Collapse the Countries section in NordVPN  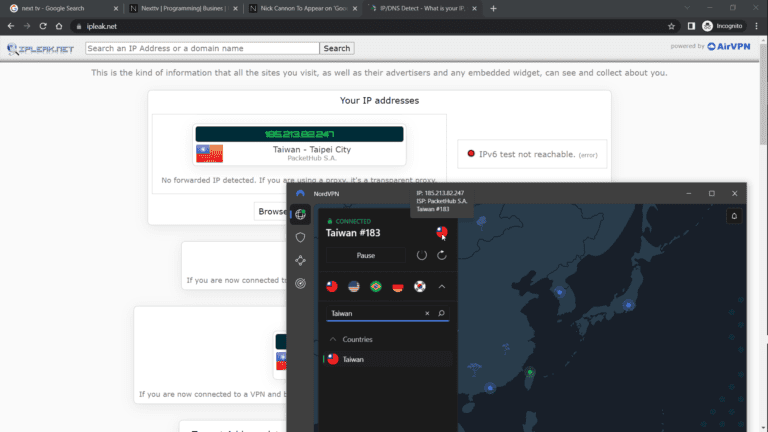(333, 339)
